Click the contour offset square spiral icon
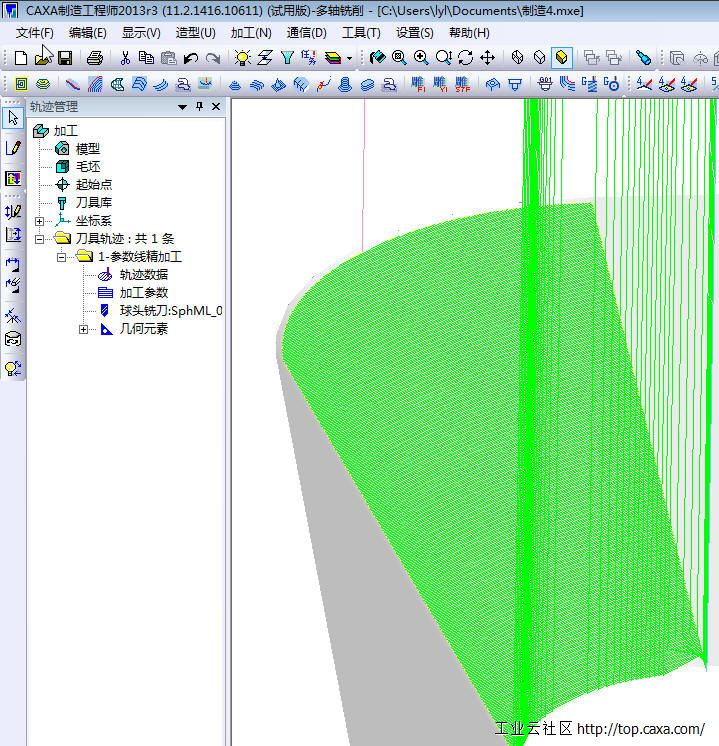 [x=21, y=84]
